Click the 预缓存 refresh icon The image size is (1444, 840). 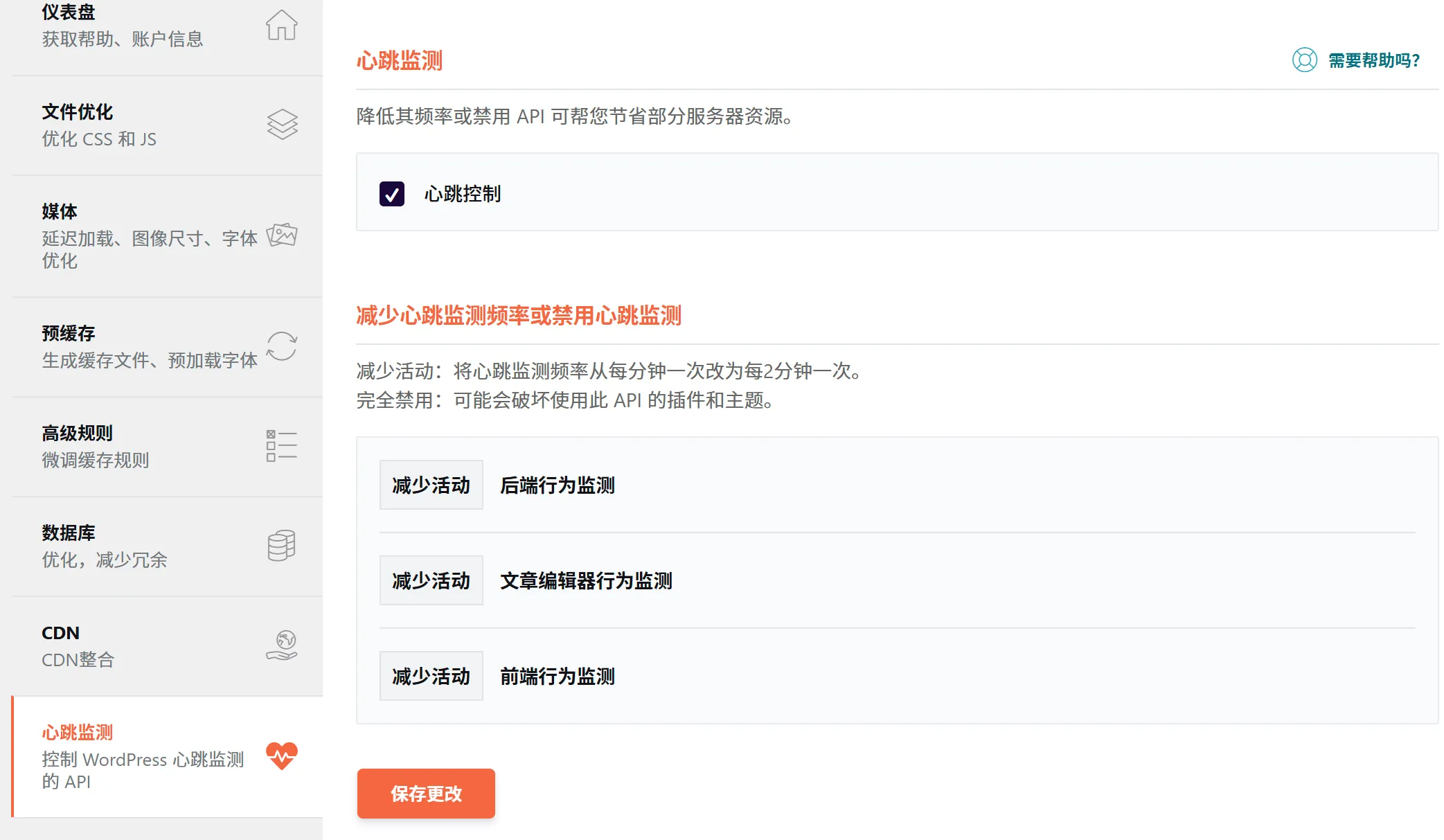point(281,346)
